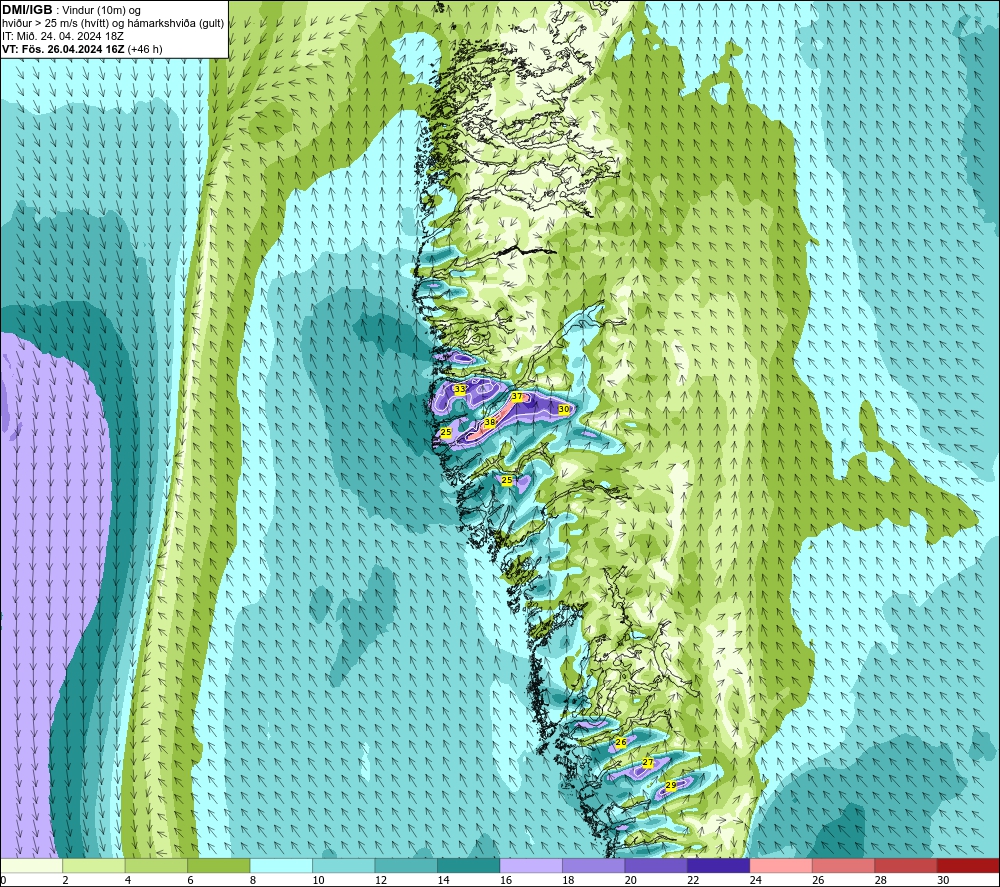Click the scale tick number 24
1000x887 pixels.
click(x=756, y=880)
